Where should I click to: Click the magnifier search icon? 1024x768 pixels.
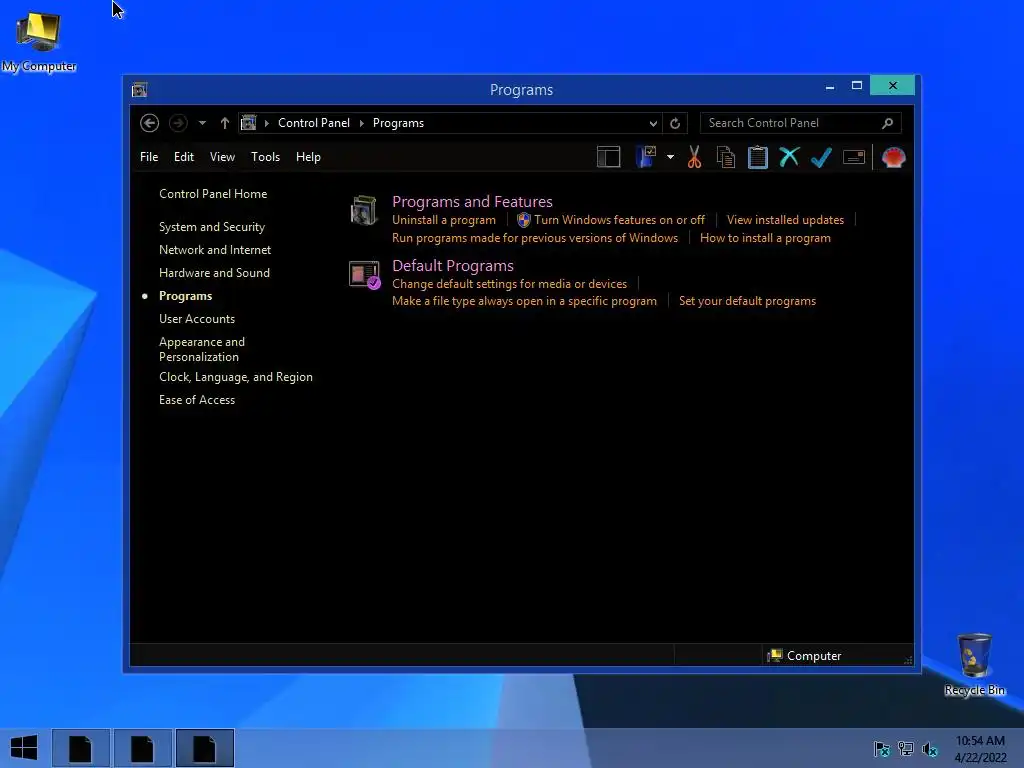(887, 123)
